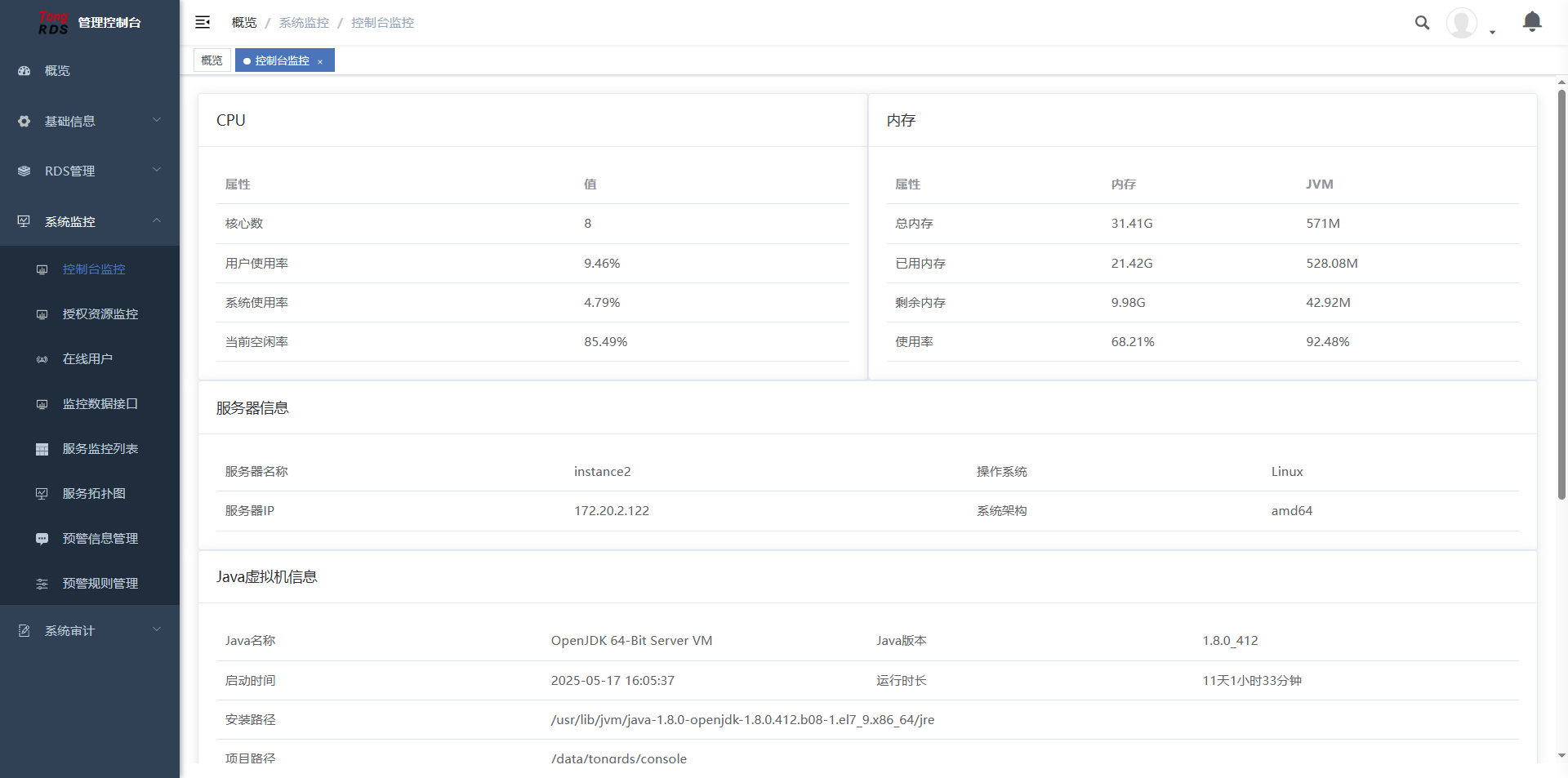Select the 系统架构 value amd64
Screen dimensions: 1568x778
click(x=1292, y=511)
